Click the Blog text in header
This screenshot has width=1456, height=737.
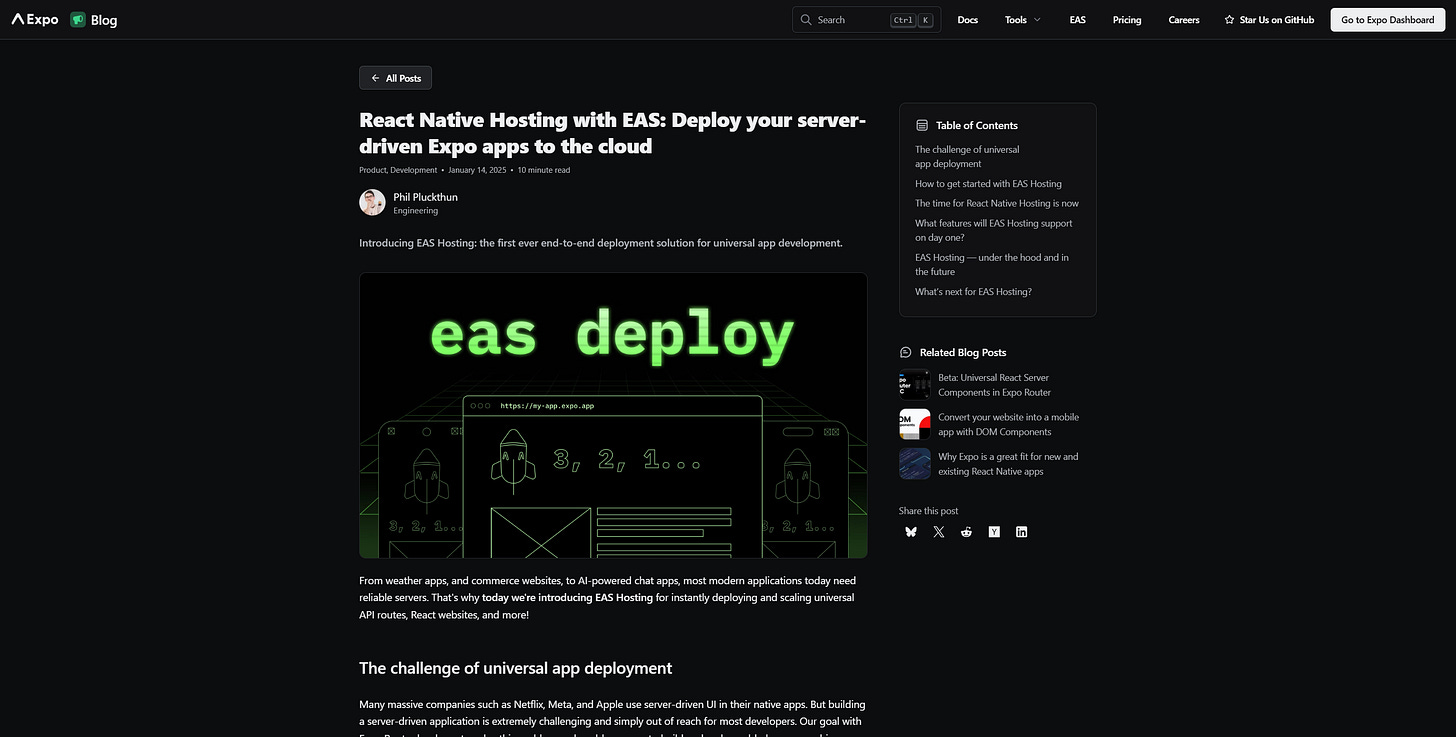(104, 20)
